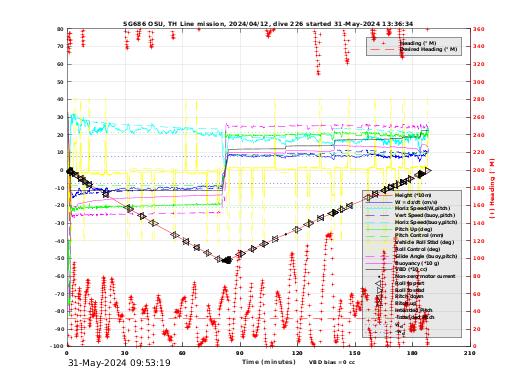The image size is (520, 390).
Task: Click the 90 tick on the time axis
Action: (240, 353)
